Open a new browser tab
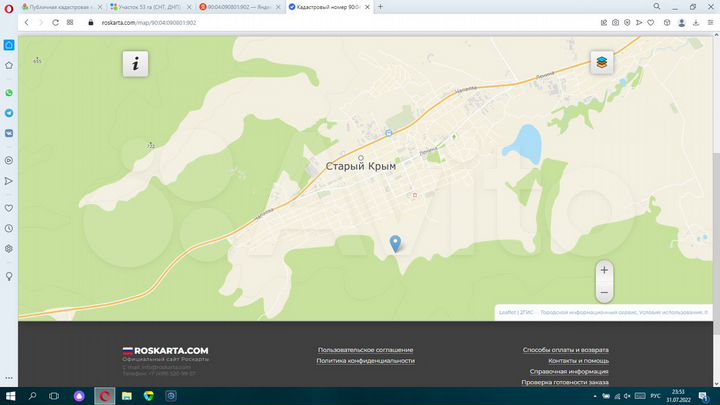Image resolution: width=720 pixels, height=405 pixels. click(380, 7)
